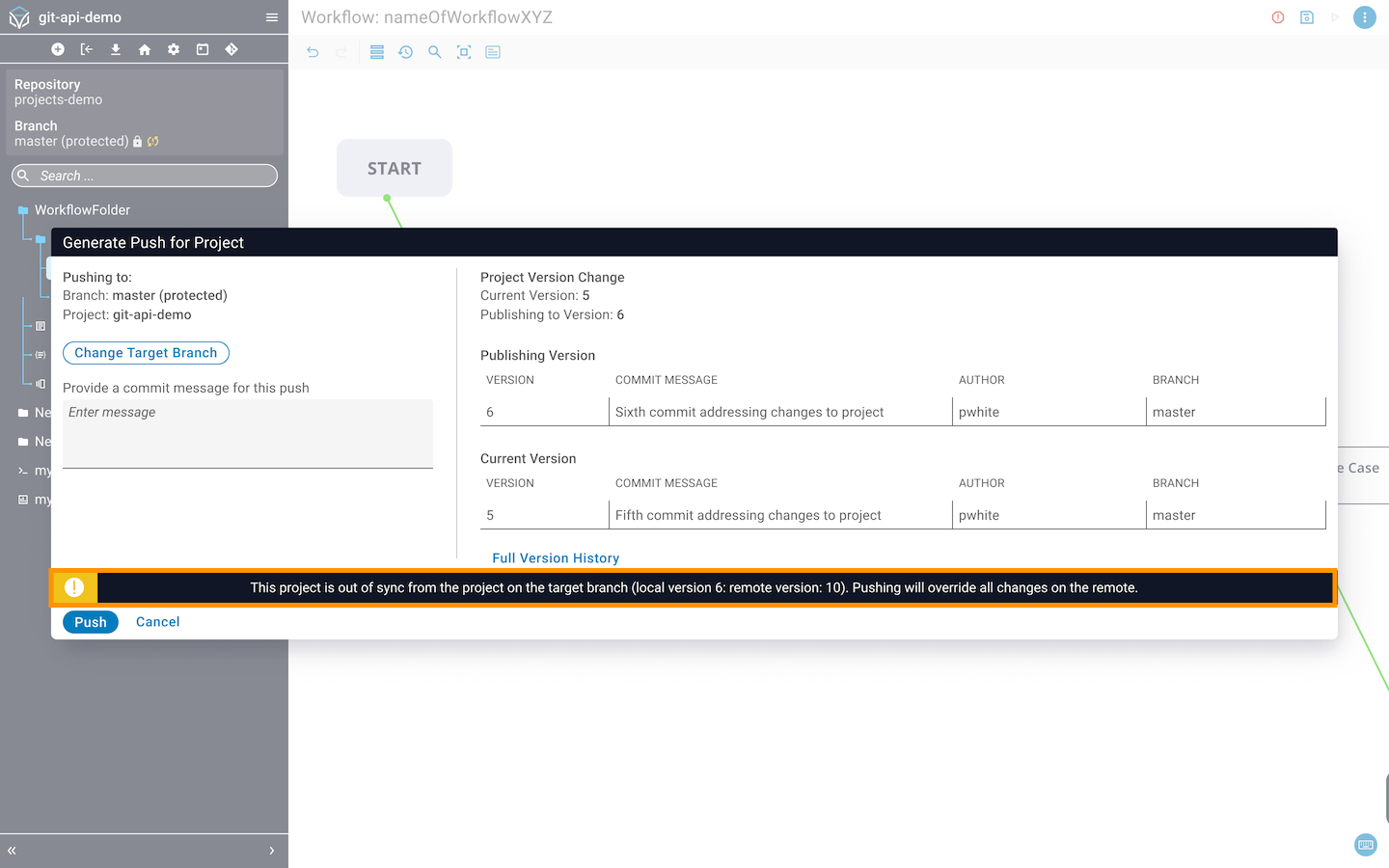Open the history clock icon in workflow toolbar

point(406,52)
